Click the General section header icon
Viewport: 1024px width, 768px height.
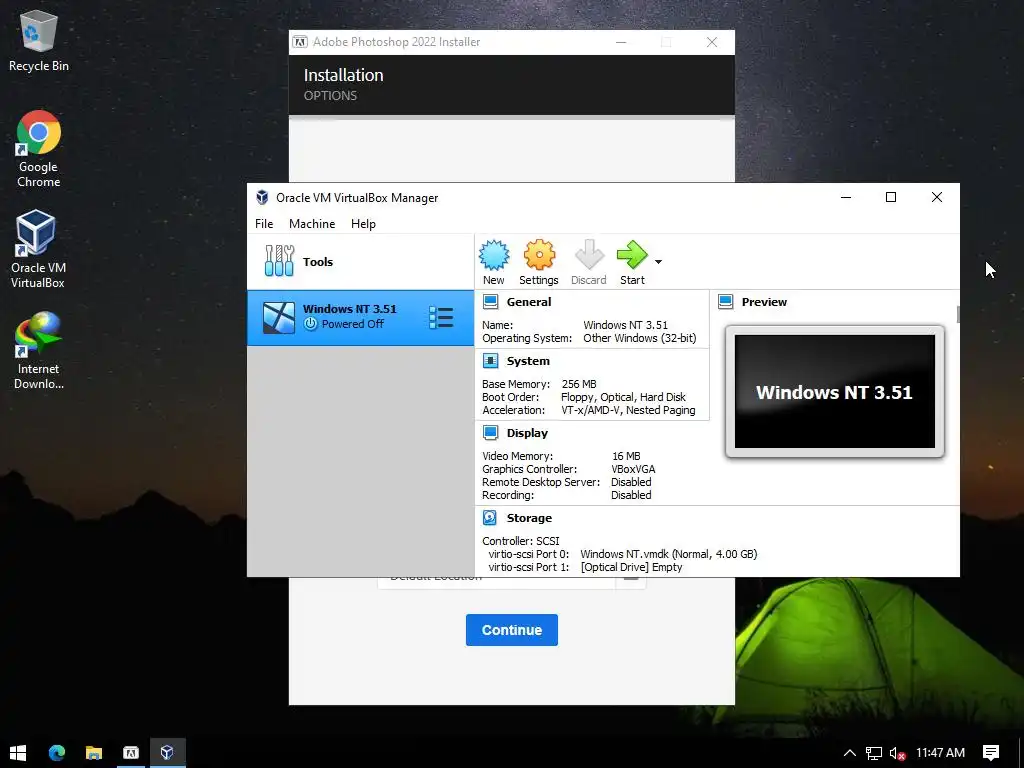point(490,302)
